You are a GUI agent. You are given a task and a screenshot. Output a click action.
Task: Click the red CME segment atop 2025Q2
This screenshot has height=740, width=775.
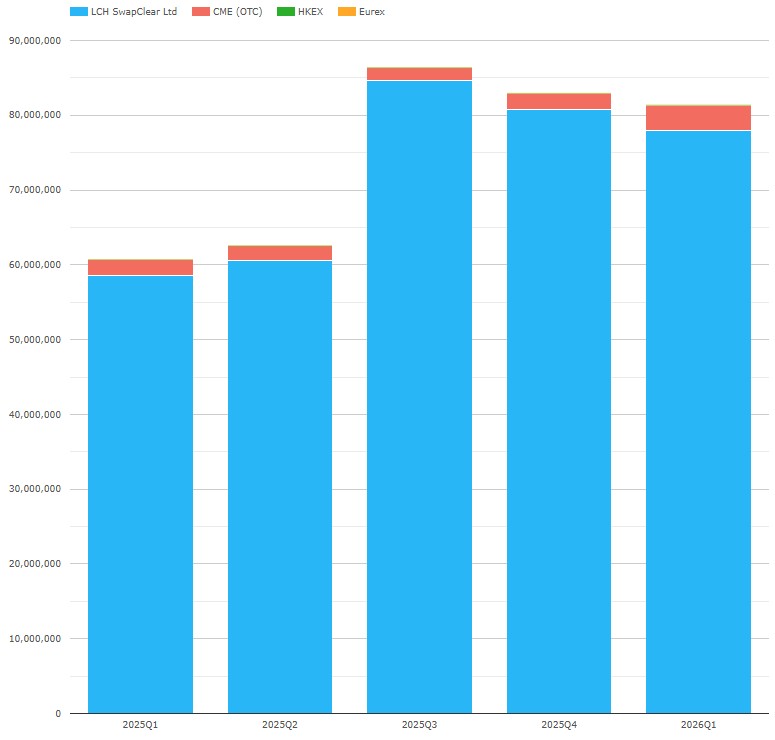click(x=280, y=253)
